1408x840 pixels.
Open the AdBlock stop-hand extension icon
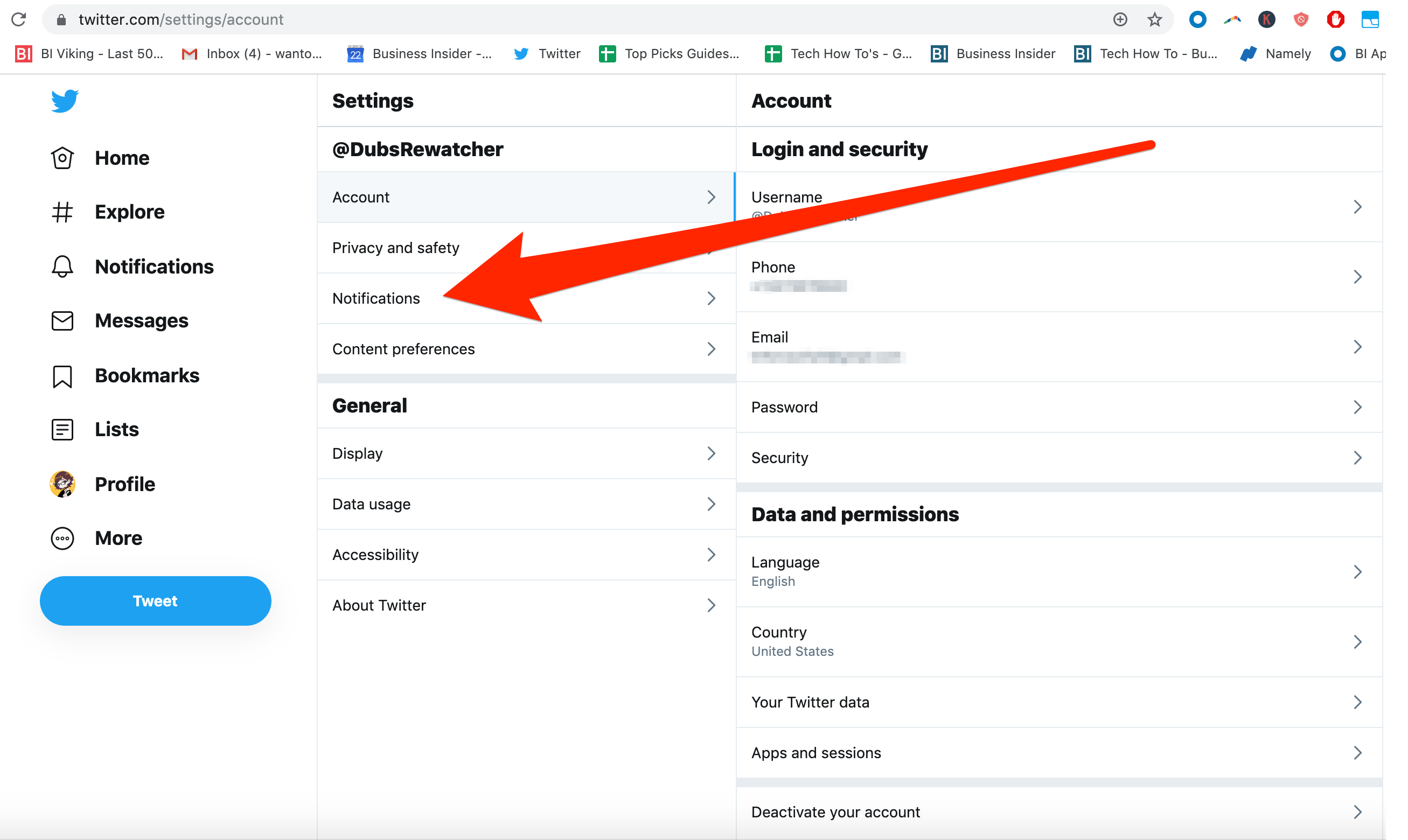(1335, 19)
